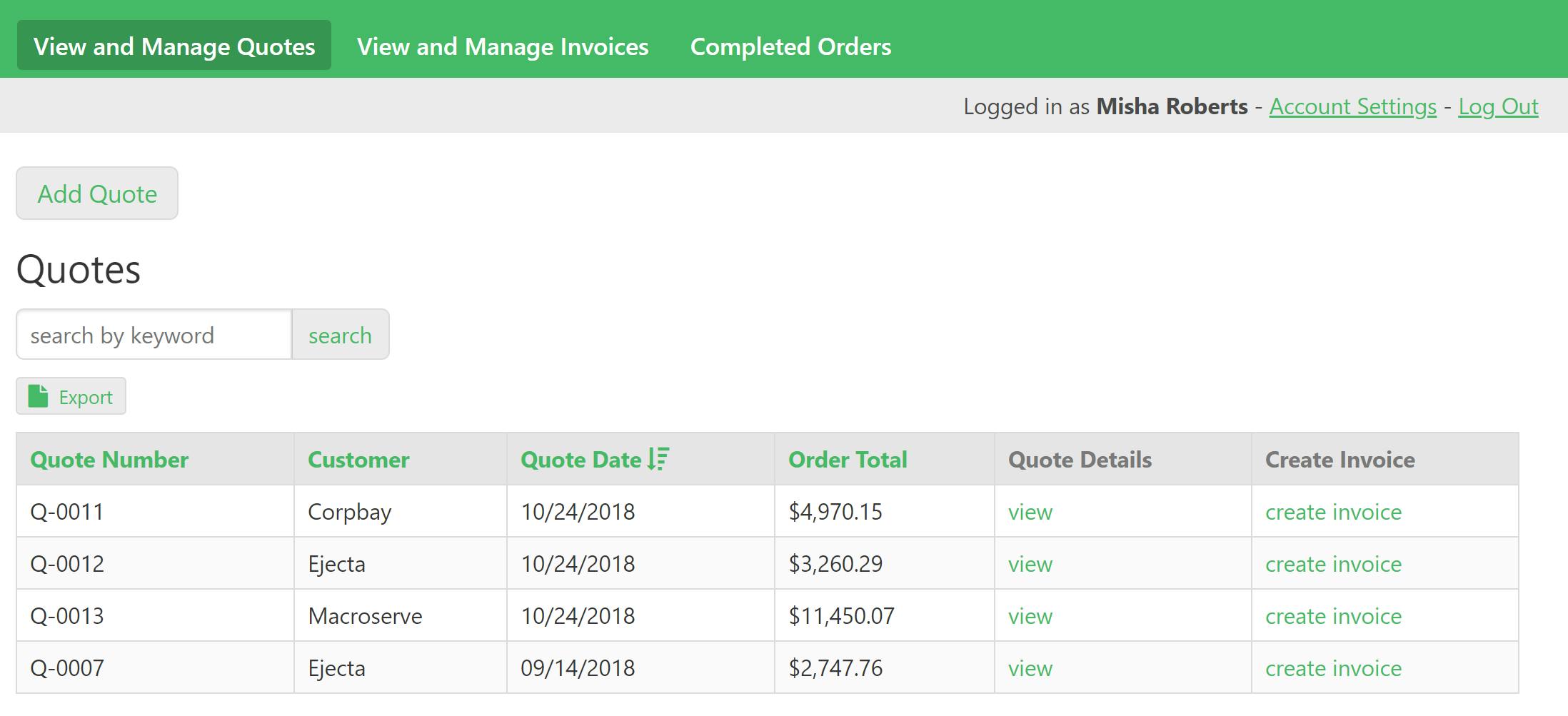This screenshot has height=716, width=1568.
Task: Click the Export button label
Action: 86,397
